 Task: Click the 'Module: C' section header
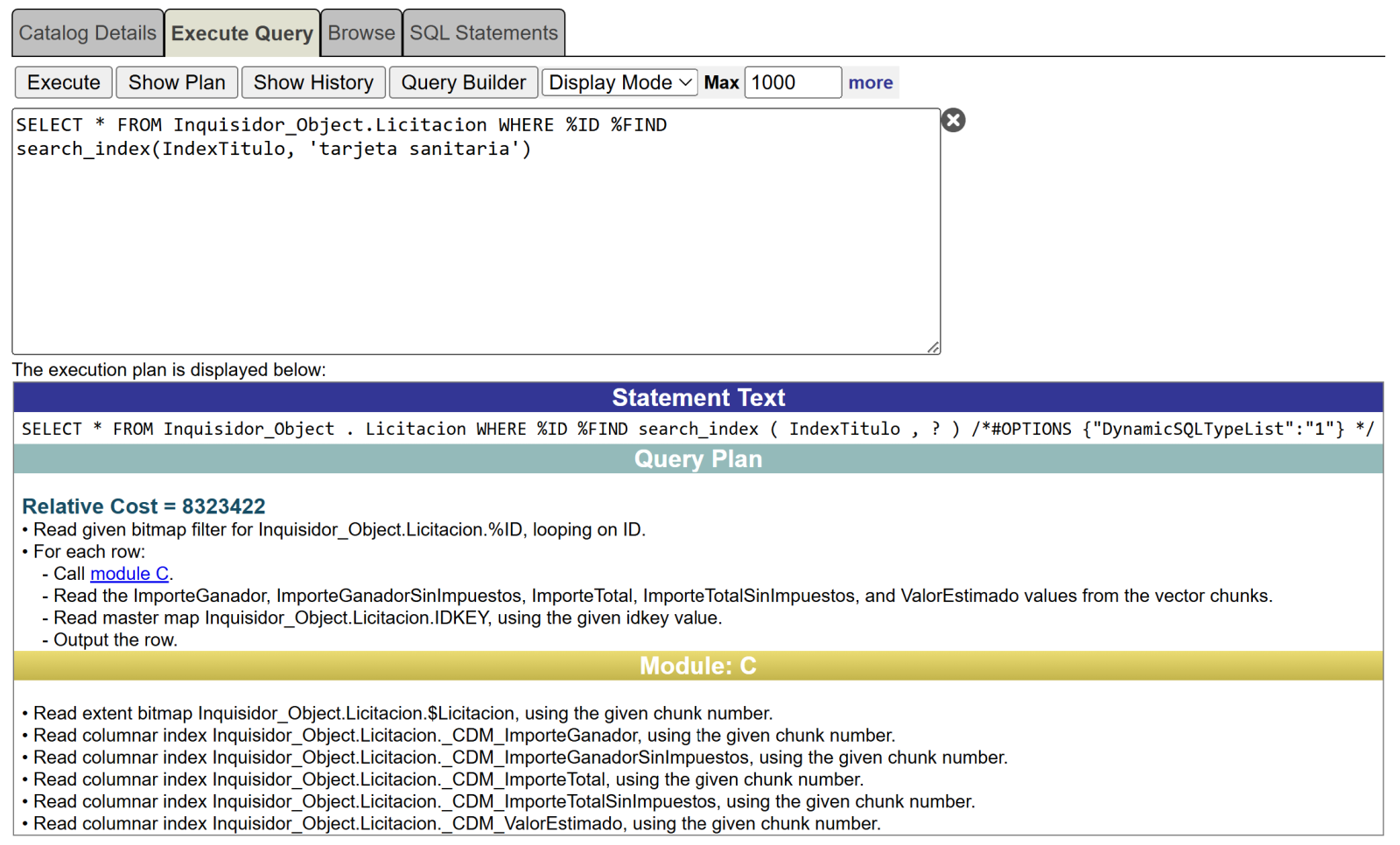coord(698,667)
